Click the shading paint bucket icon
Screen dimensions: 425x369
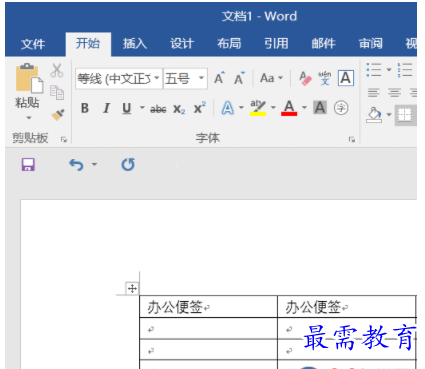pyautogui.click(x=374, y=115)
